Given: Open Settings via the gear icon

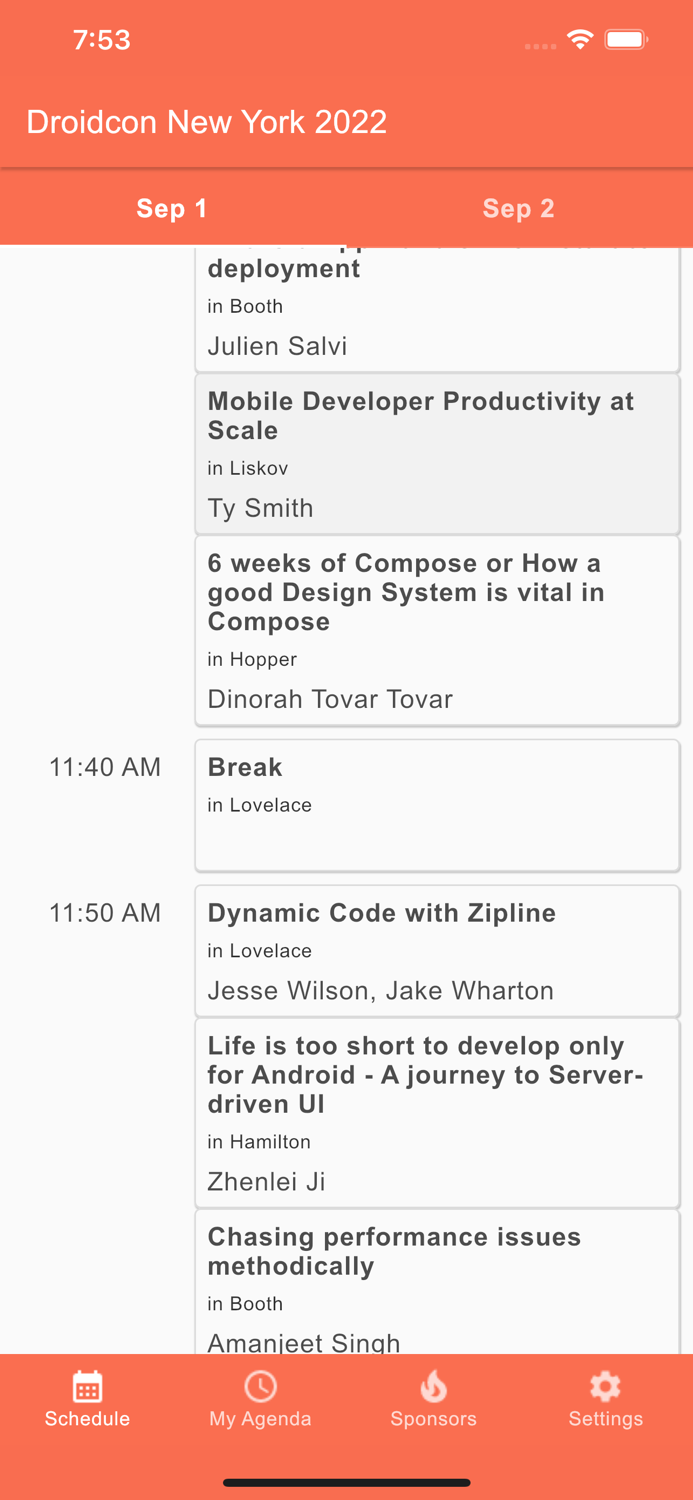Looking at the screenshot, I should tap(605, 1386).
